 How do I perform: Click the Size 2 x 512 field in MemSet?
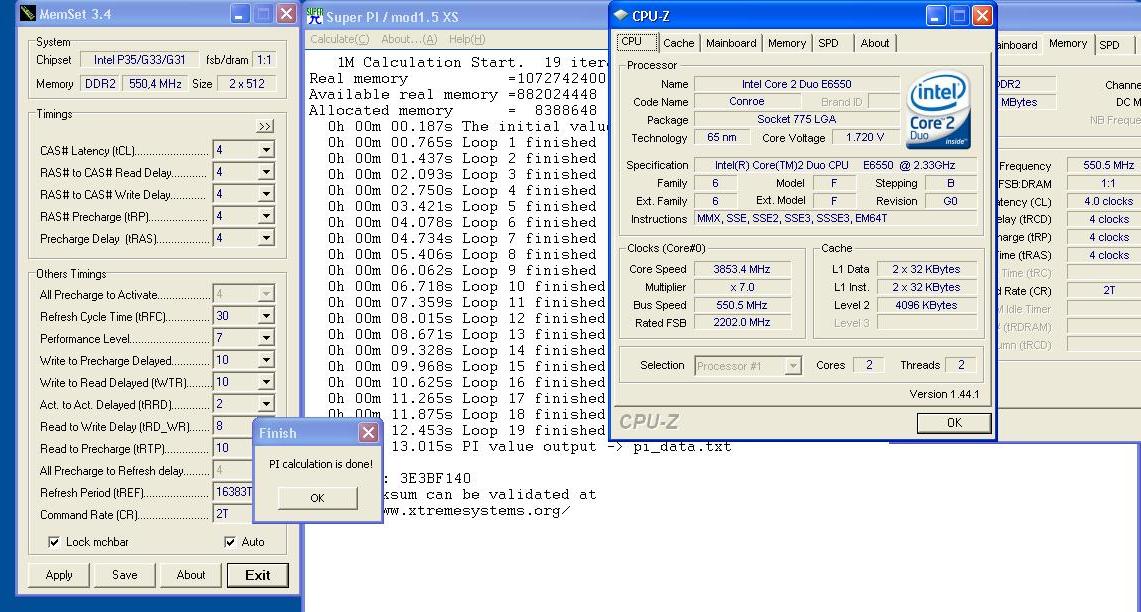246,84
